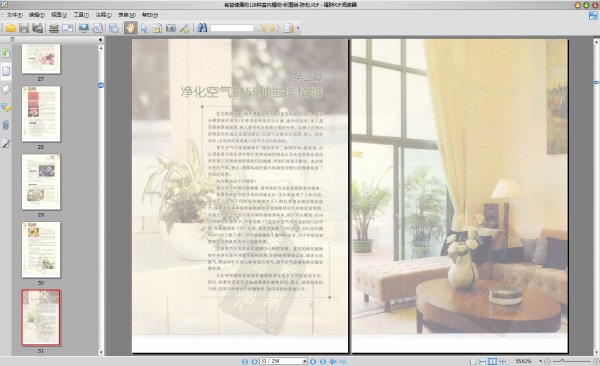Click document scrollbar up arrow
The width and height of the screenshot is (600, 366).
(596, 42)
